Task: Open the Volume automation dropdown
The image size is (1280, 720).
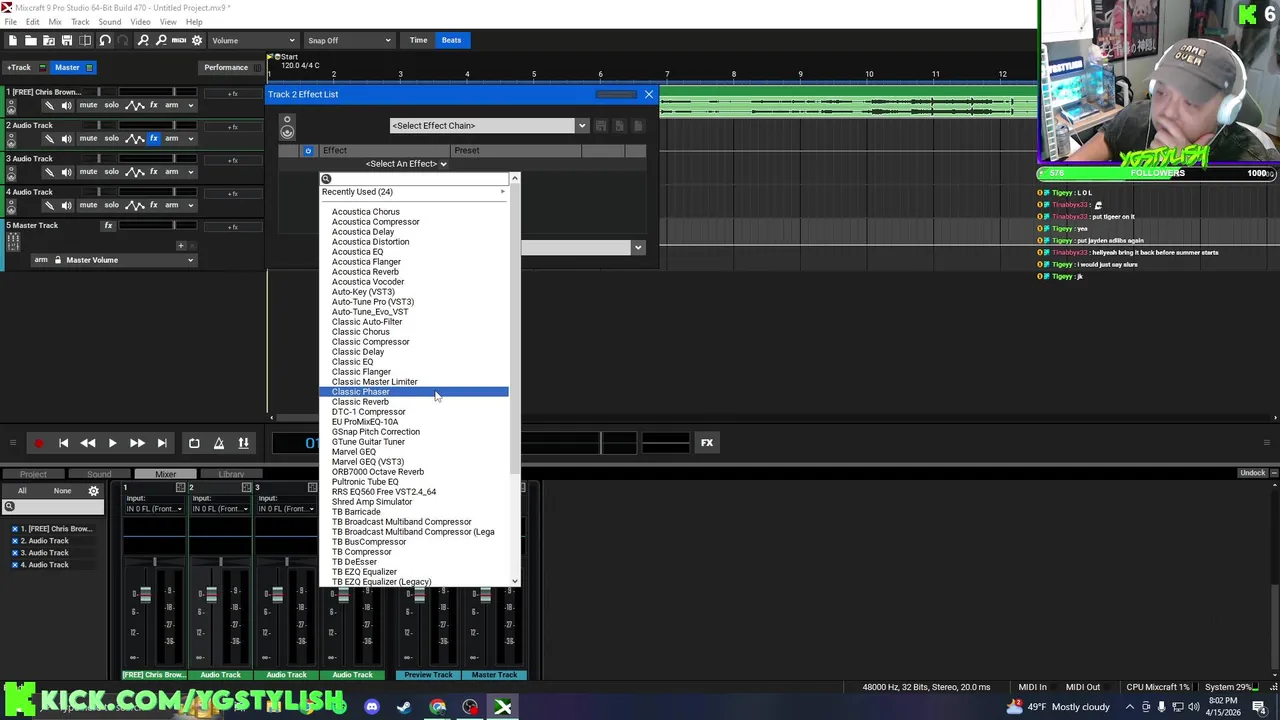Action: [253, 41]
